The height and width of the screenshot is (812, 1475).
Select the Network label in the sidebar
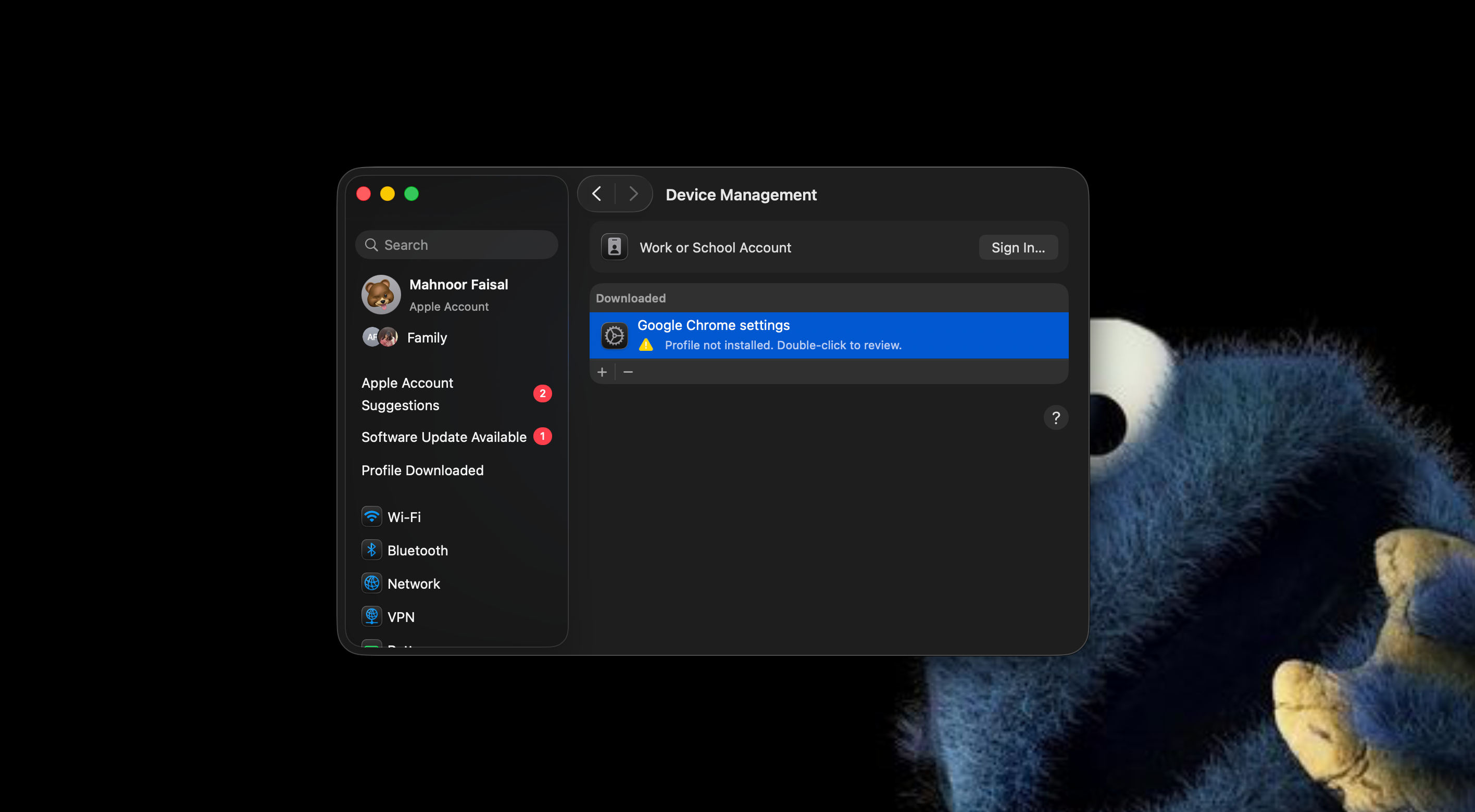pyautogui.click(x=414, y=583)
